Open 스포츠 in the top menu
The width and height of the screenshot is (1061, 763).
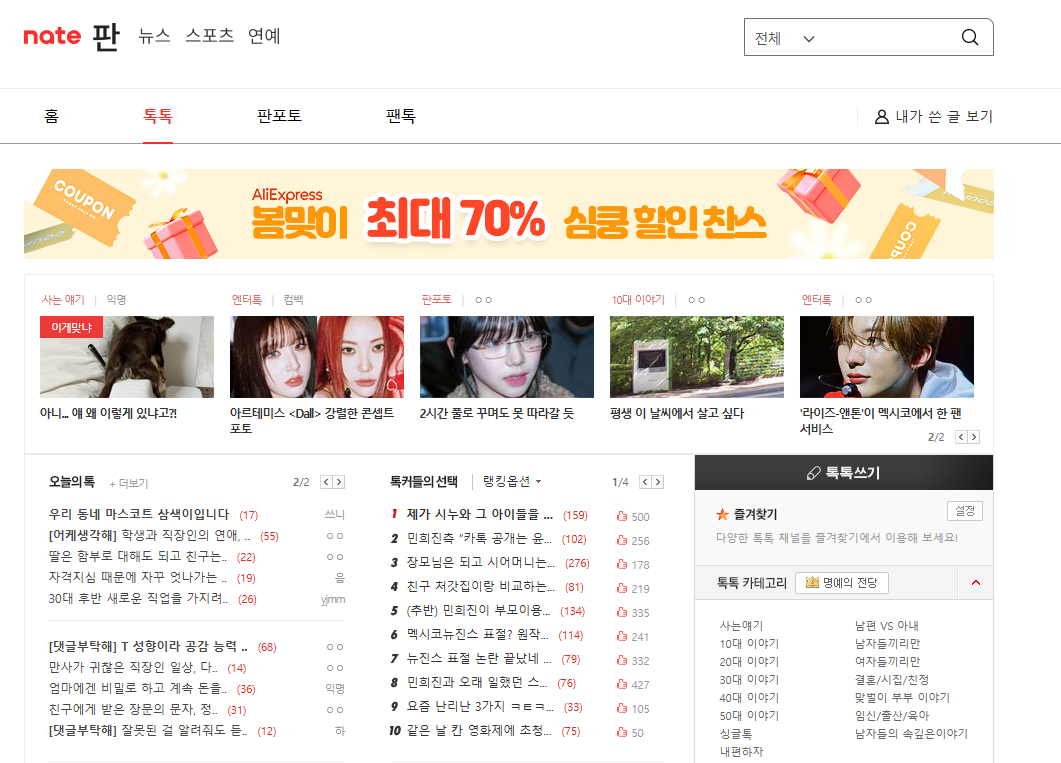coord(210,36)
